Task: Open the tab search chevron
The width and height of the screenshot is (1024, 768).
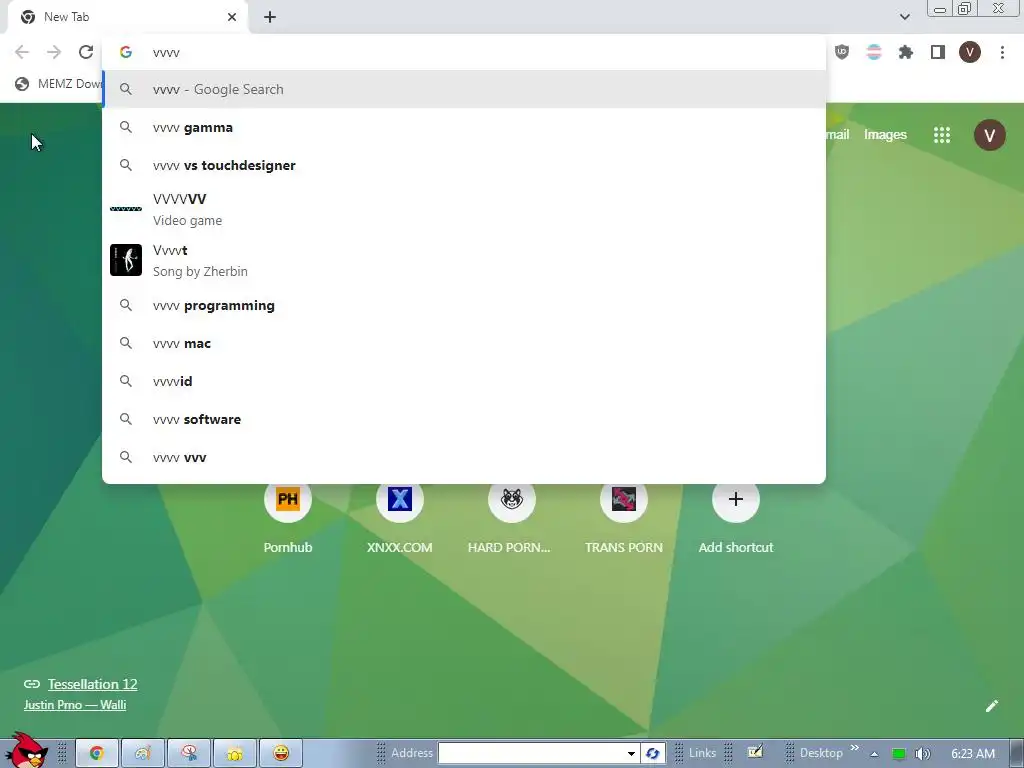Action: 904,17
